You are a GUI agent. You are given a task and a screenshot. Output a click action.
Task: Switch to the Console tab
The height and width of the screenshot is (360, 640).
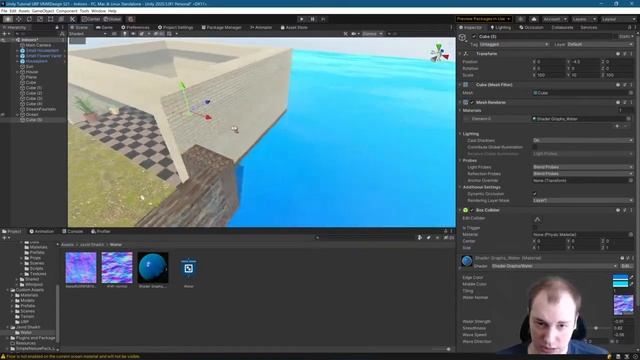(73, 231)
